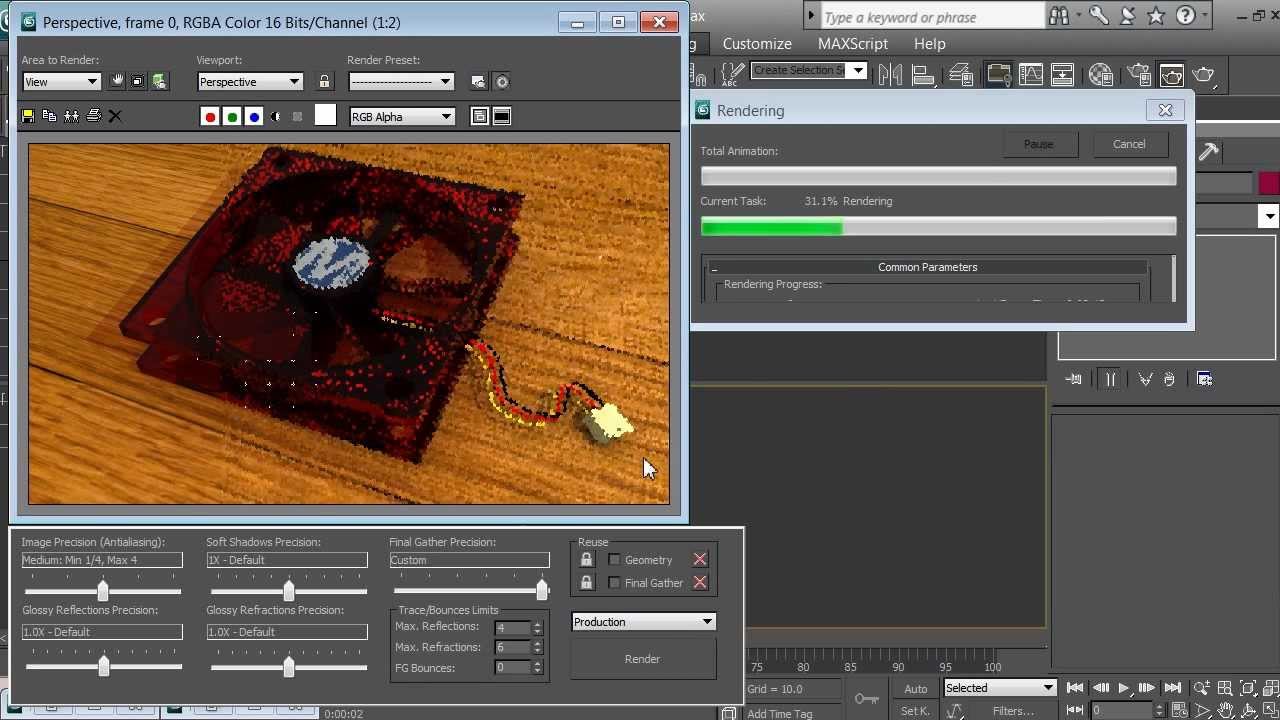This screenshot has height=720, width=1280.
Task: Open the Help question mark icon
Action: [x=1185, y=15]
